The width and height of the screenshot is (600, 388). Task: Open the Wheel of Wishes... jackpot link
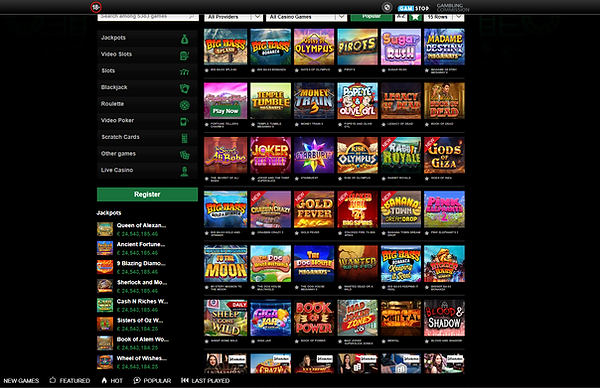(x=142, y=359)
